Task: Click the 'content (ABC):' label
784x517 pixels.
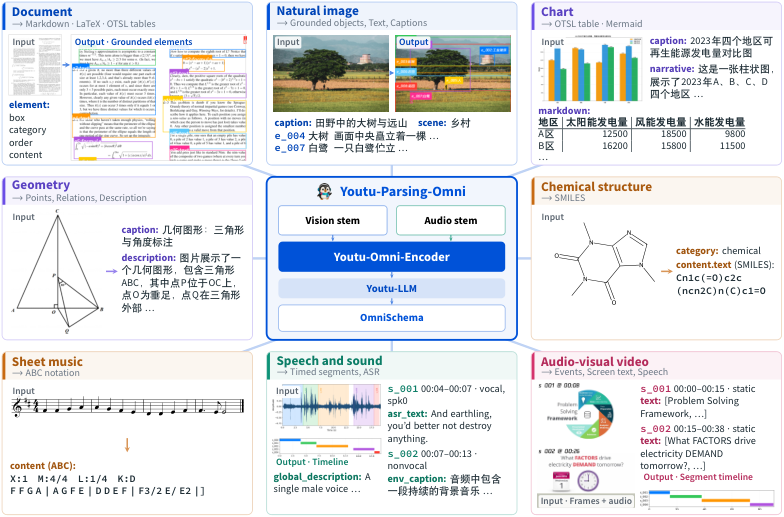Action: [43, 466]
